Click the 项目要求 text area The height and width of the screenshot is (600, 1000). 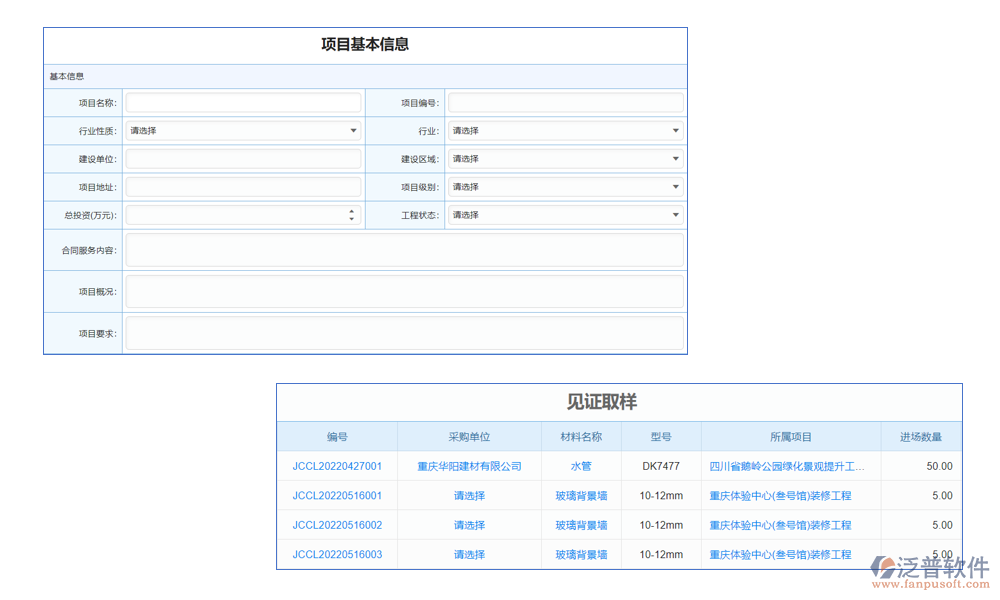click(404, 333)
